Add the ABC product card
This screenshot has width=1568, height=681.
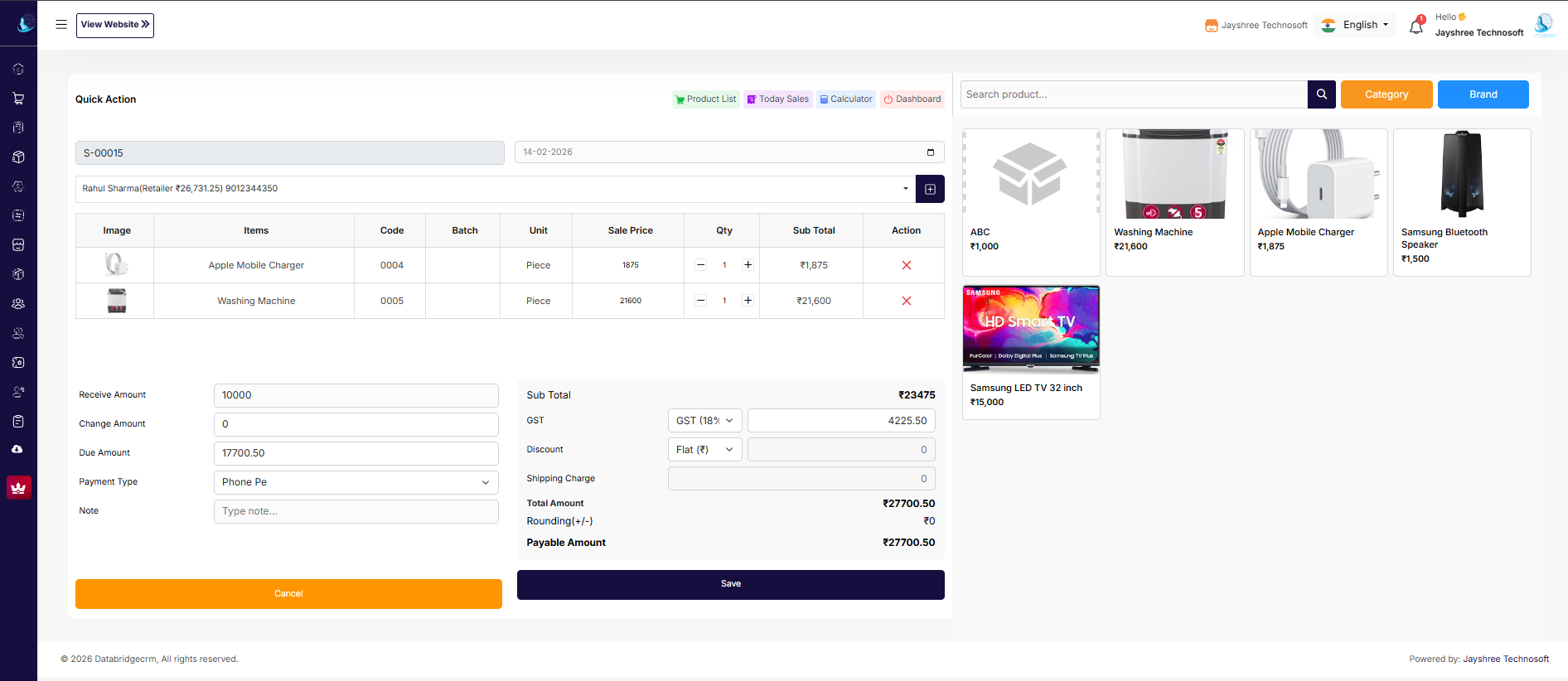pyautogui.click(x=1031, y=202)
